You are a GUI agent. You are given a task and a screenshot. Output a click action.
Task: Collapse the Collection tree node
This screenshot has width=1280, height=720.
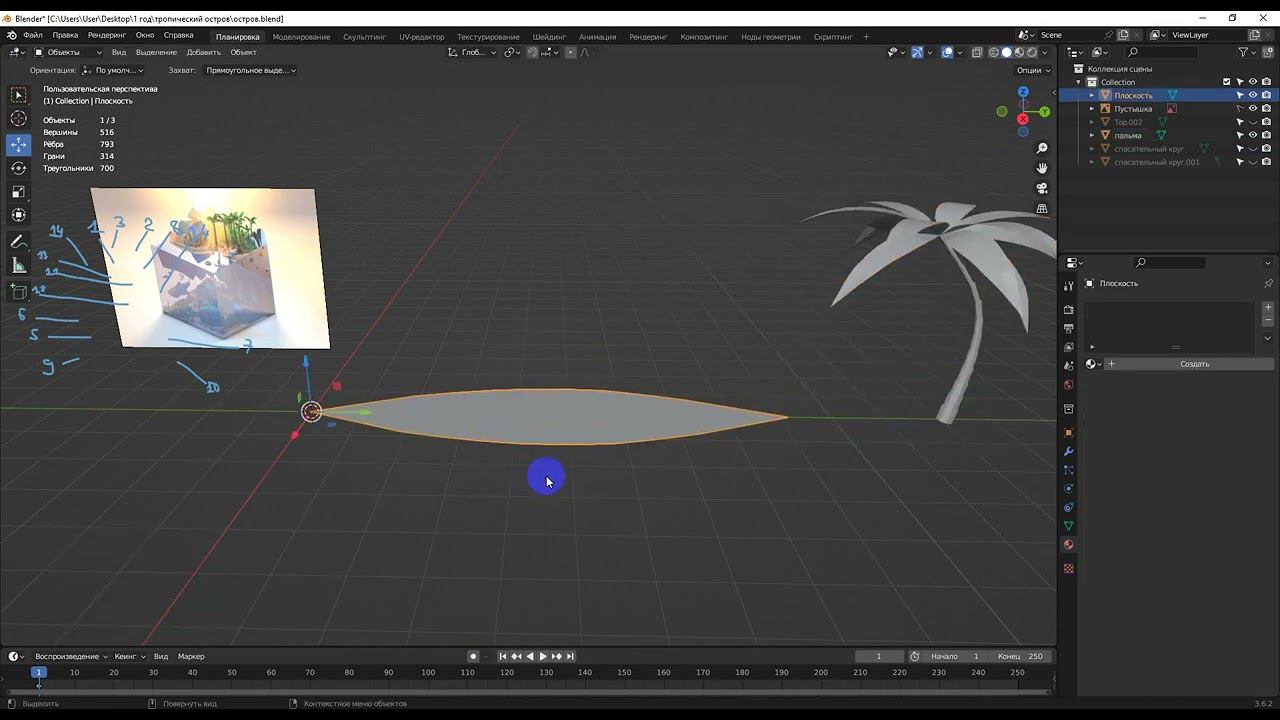point(1078,82)
